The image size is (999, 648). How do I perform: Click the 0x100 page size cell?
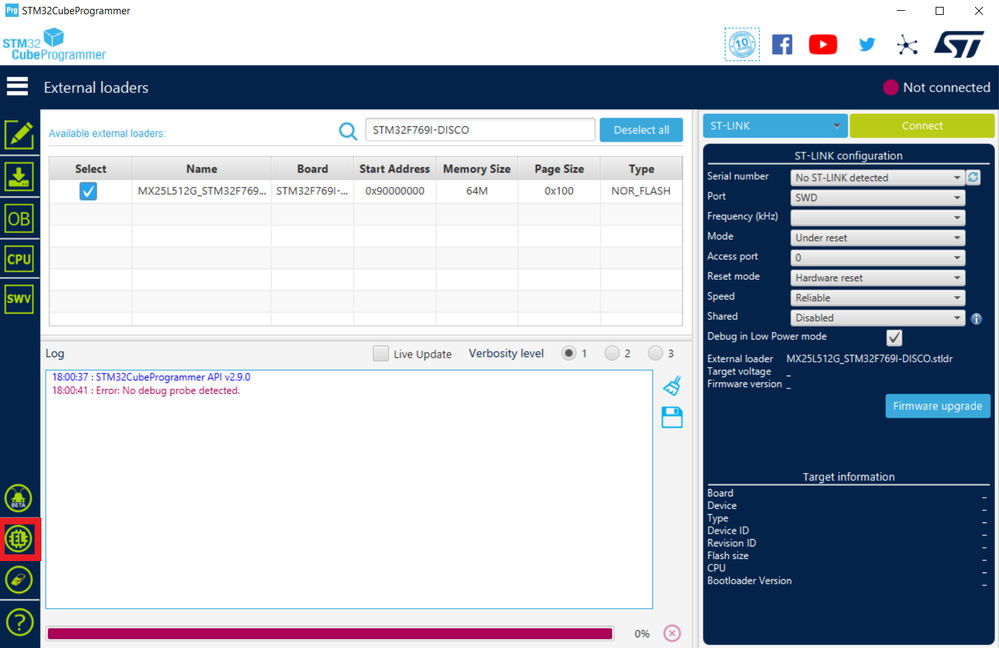coord(559,191)
